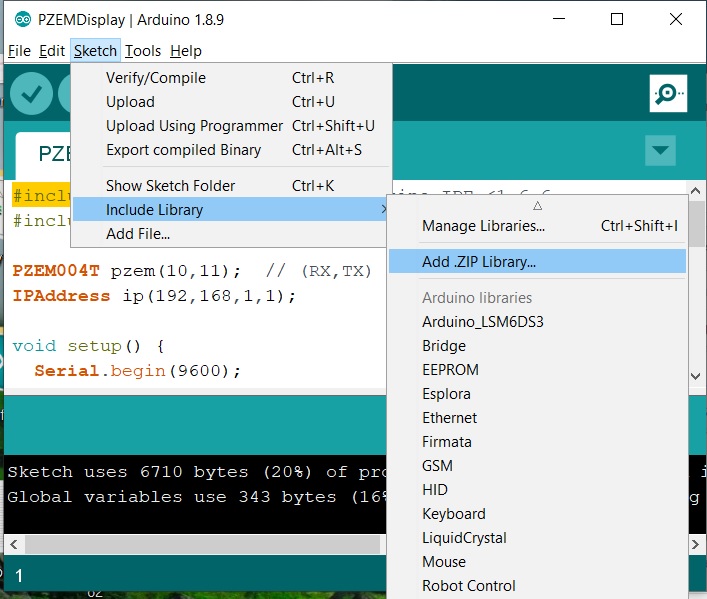Open Manage Libraries...

click(537, 226)
